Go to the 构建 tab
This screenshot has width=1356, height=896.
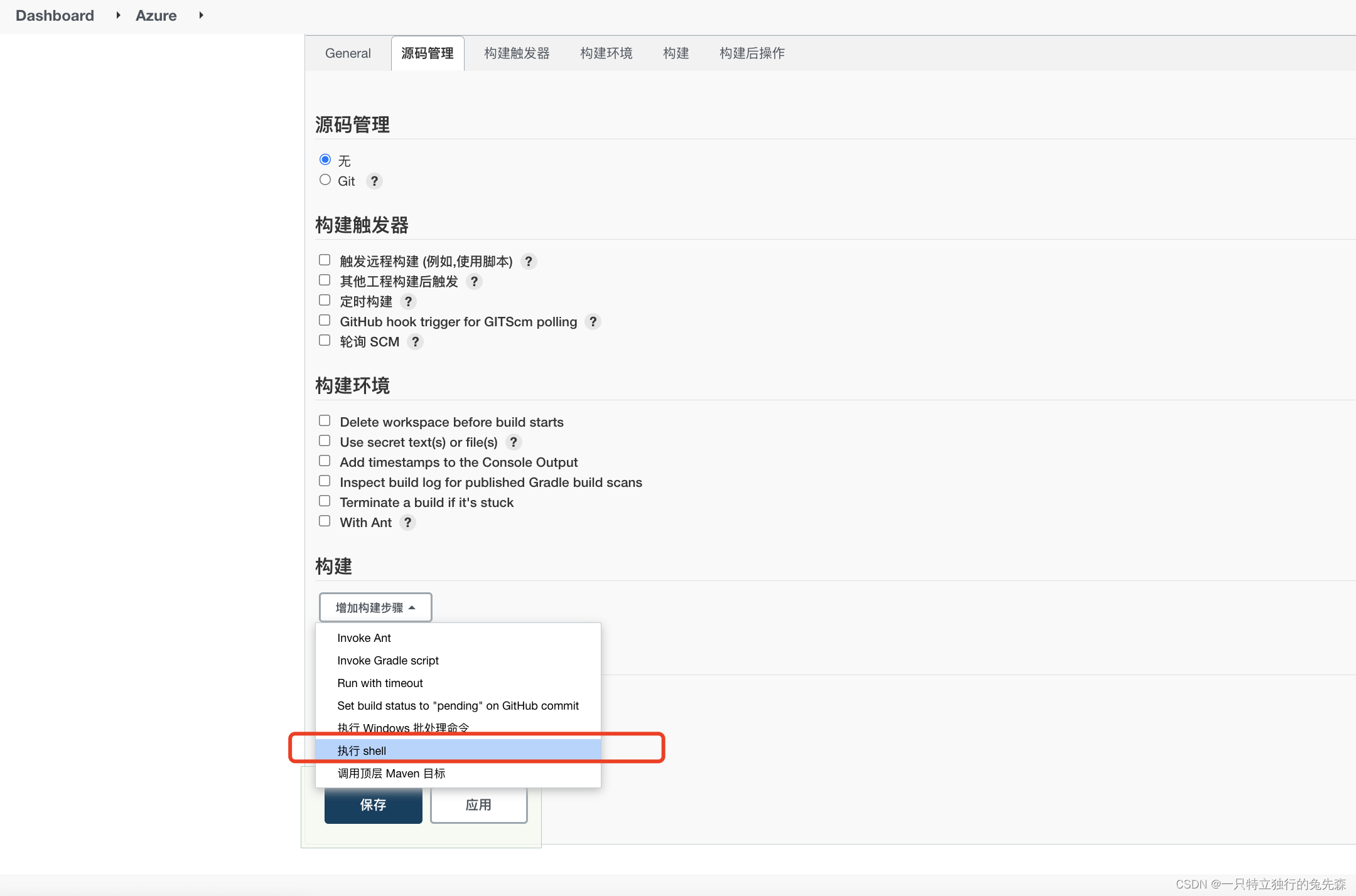click(676, 53)
